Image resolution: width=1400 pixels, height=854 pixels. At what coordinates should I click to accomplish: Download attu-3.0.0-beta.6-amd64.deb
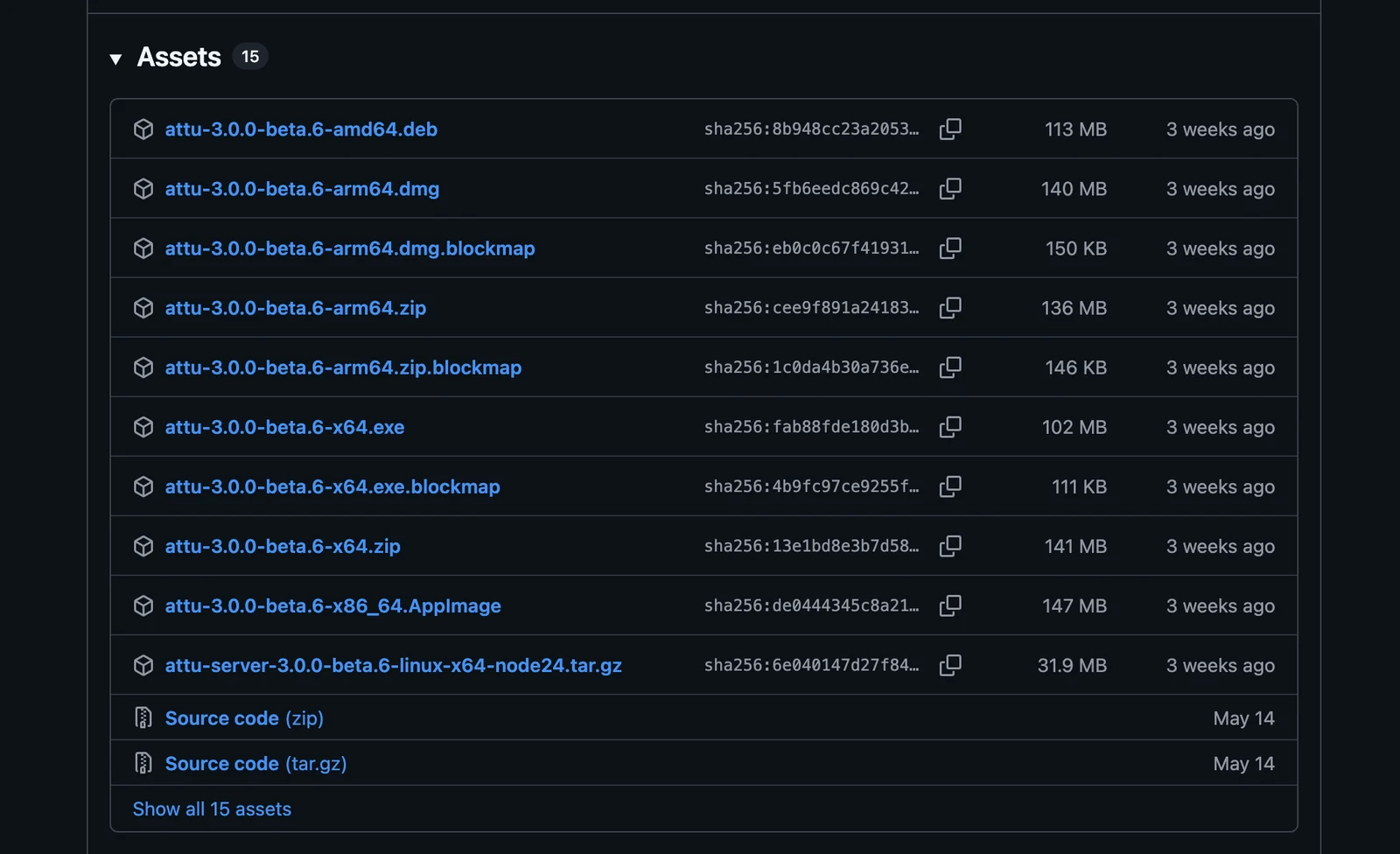coord(301,129)
